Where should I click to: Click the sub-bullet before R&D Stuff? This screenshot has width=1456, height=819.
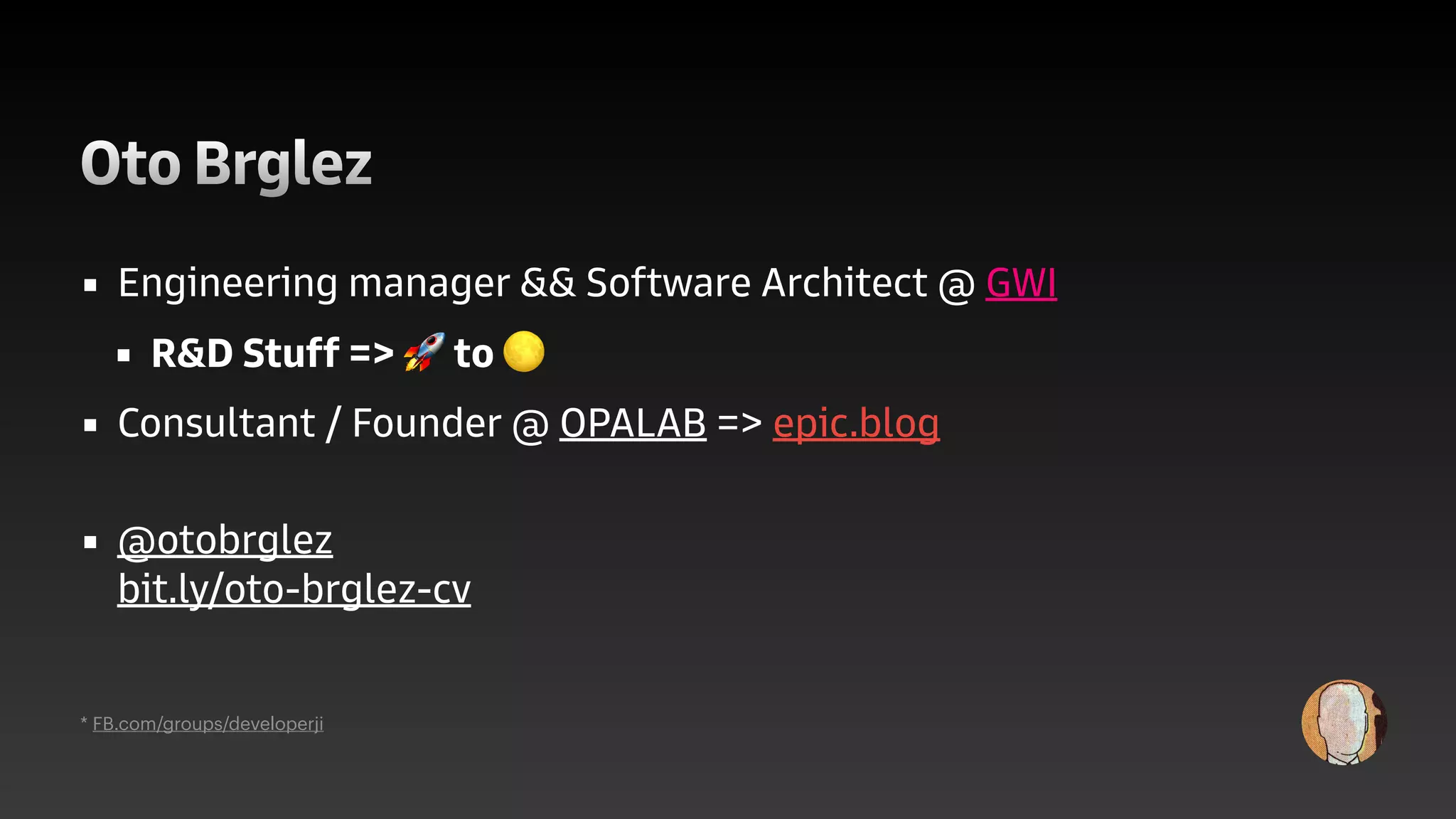pos(124,355)
